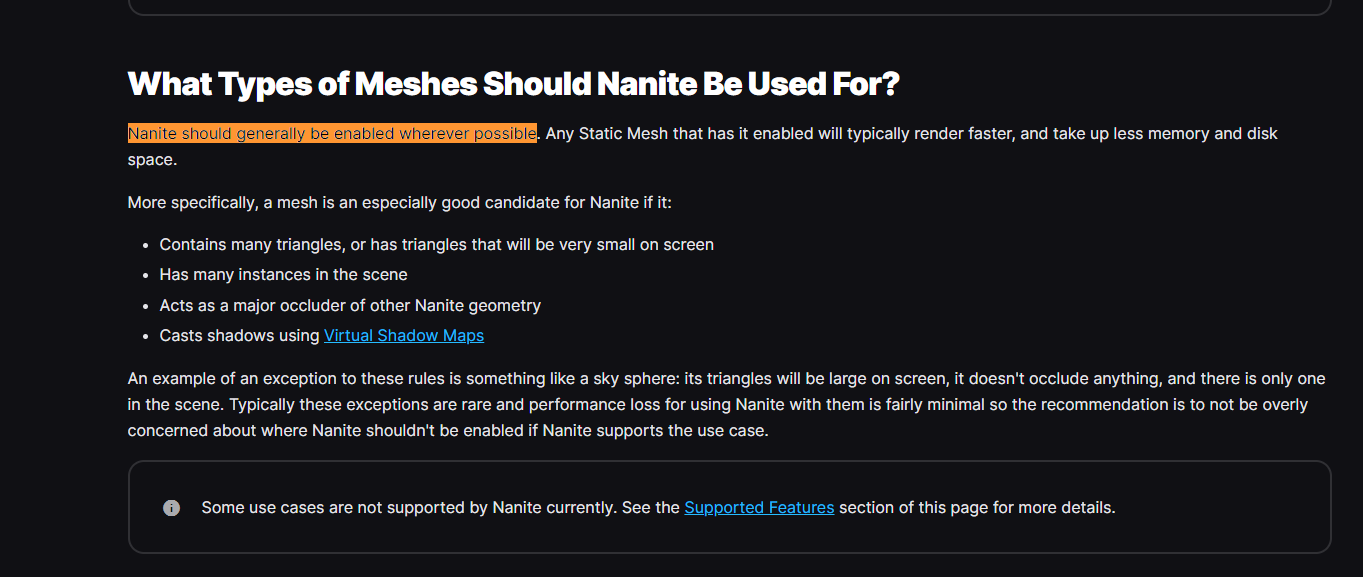Click the bullet Has many instances in the scene
This screenshot has height=577, width=1363.
283,274
